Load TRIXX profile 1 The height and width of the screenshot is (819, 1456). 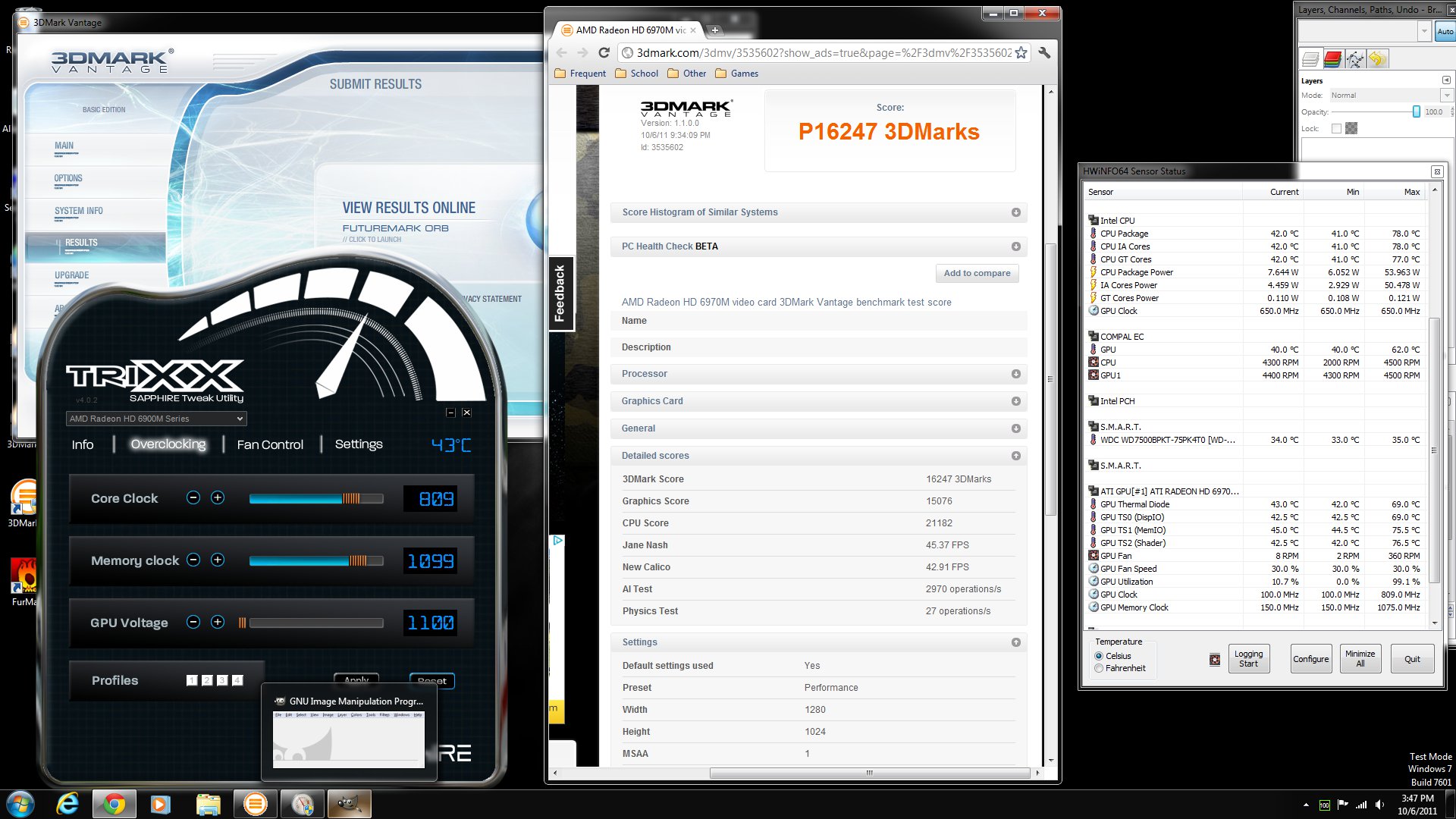[x=192, y=680]
